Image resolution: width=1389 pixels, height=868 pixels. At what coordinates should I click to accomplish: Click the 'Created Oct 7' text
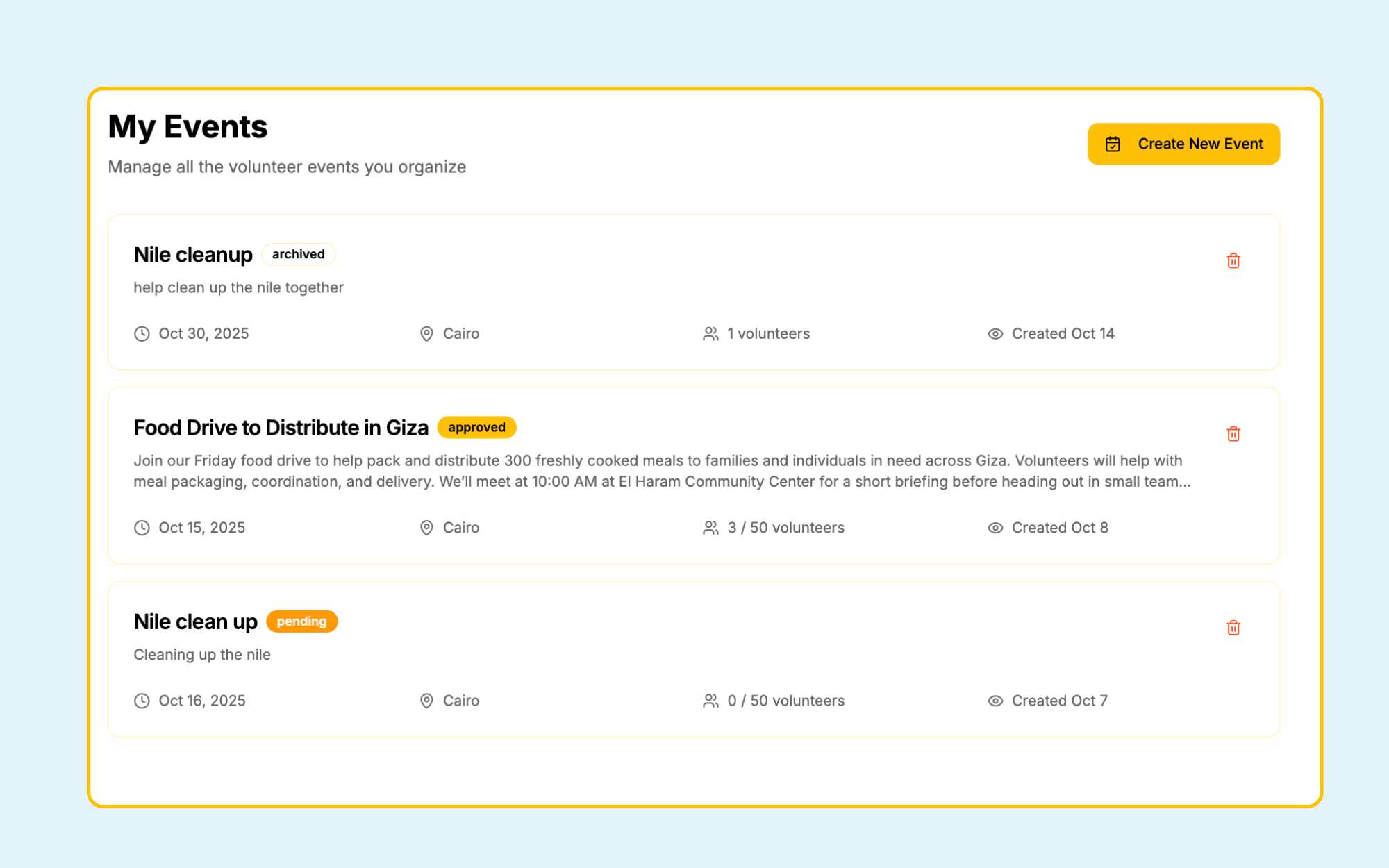[x=1059, y=701]
